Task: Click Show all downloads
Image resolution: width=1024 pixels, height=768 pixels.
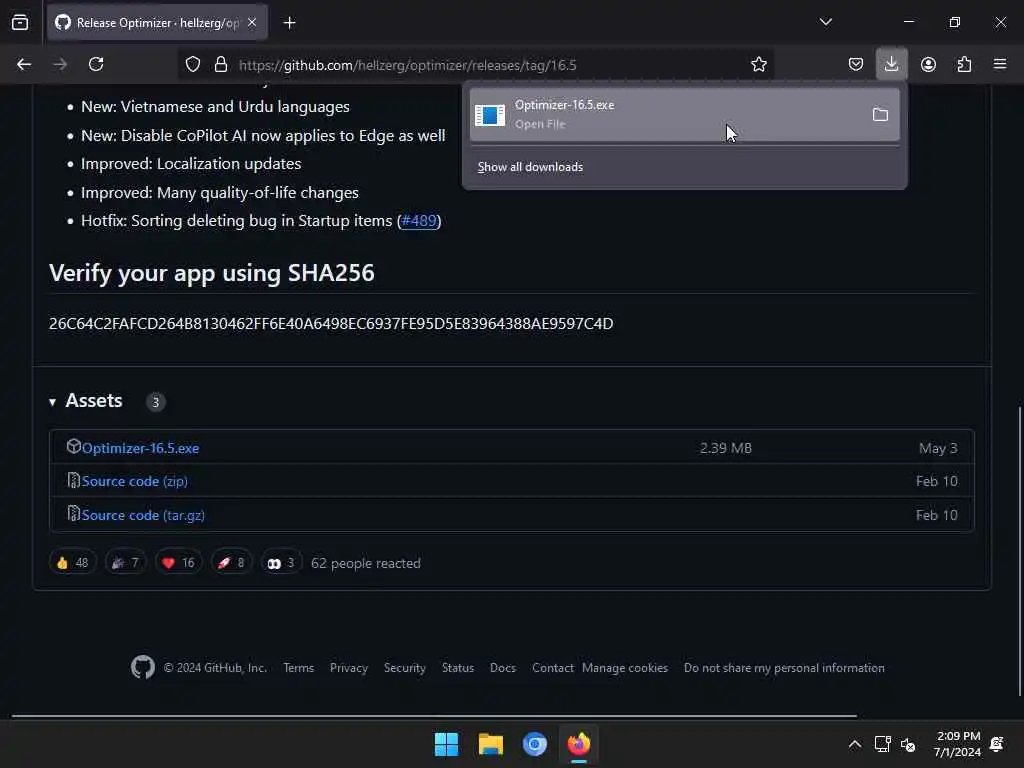Action: coord(530,167)
